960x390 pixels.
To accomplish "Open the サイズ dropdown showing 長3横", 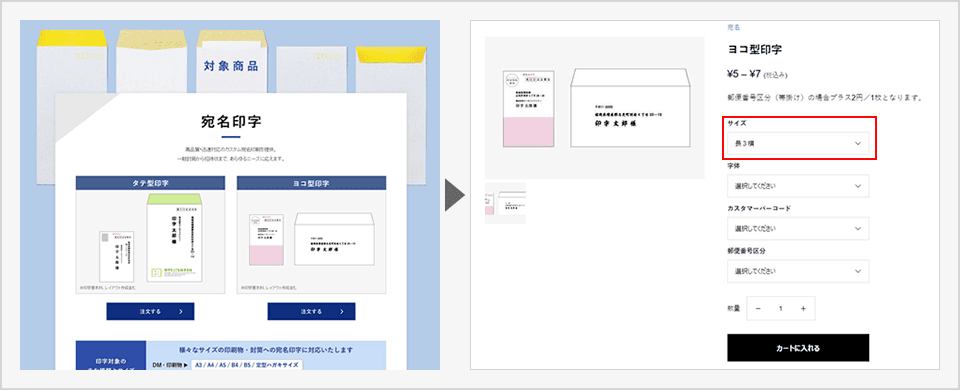I will coord(798,143).
